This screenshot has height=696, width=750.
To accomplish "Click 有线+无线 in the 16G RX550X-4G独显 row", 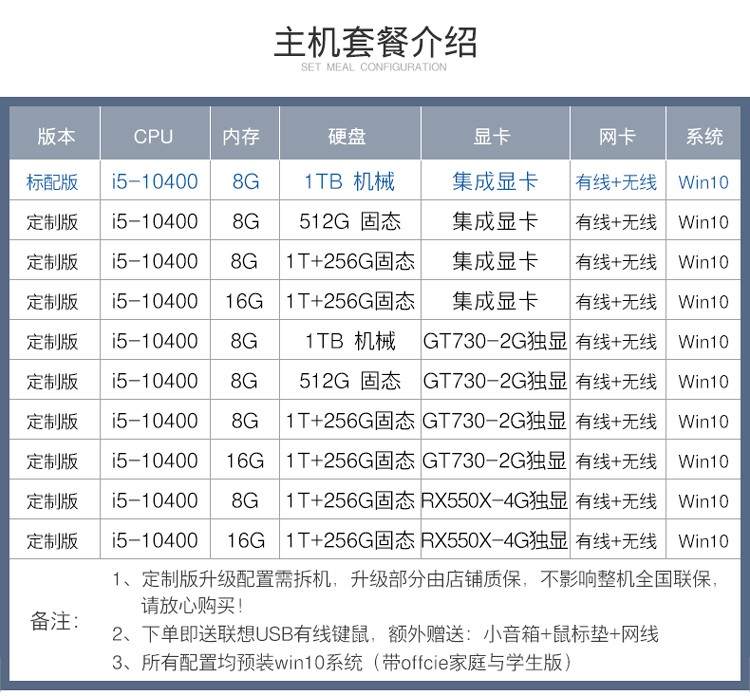I will pos(616,541).
